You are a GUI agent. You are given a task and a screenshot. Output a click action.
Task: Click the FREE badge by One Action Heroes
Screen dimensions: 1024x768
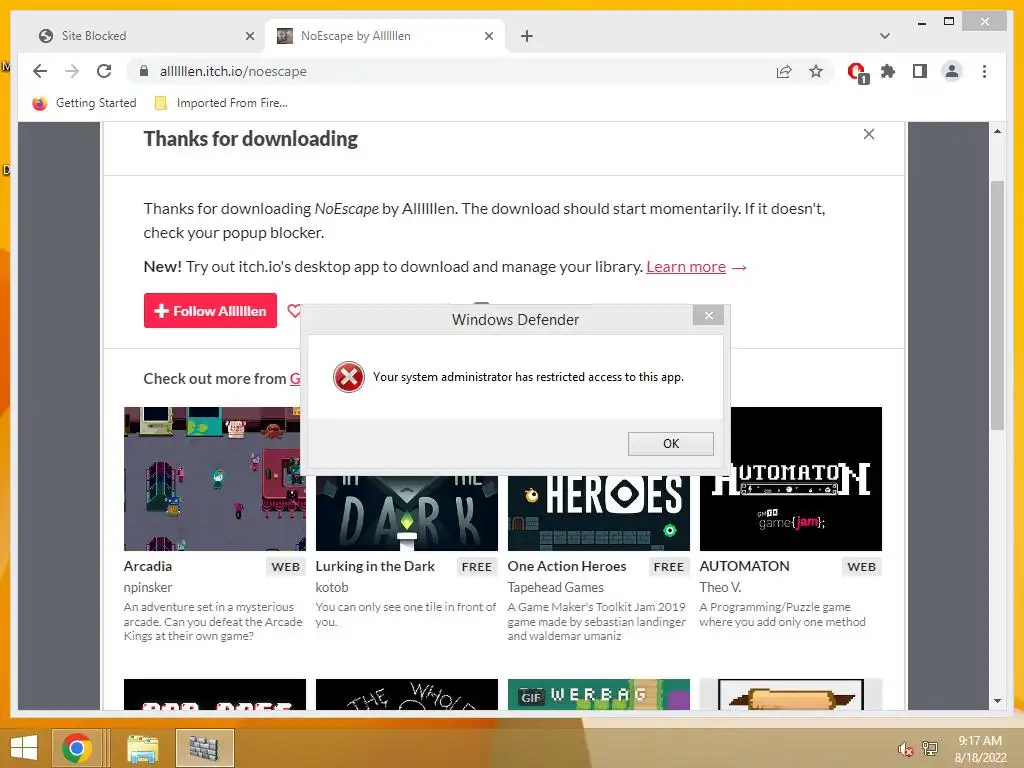[x=669, y=567]
